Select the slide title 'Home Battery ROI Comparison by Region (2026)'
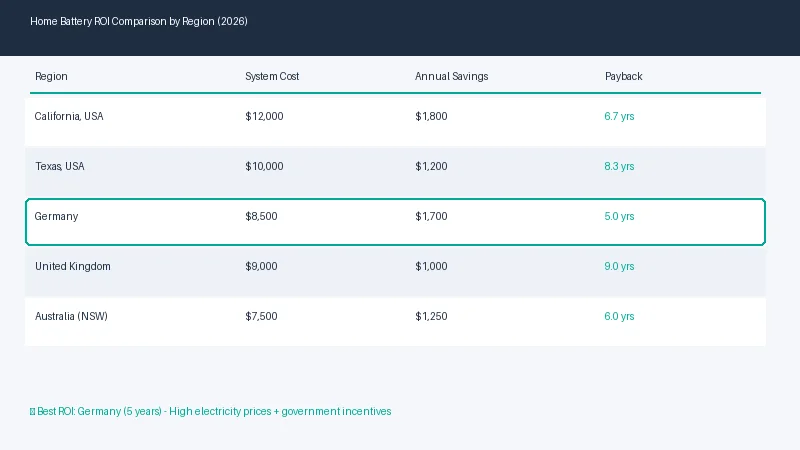 click(x=139, y=21)
